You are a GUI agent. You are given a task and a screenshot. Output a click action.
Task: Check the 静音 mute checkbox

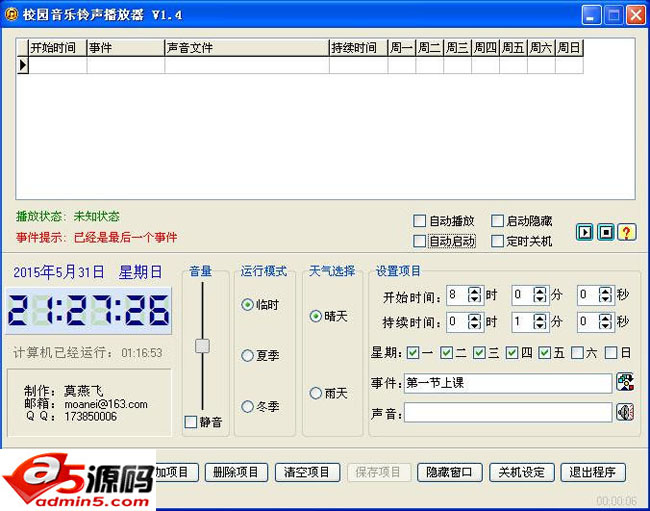tap(191, 422)
